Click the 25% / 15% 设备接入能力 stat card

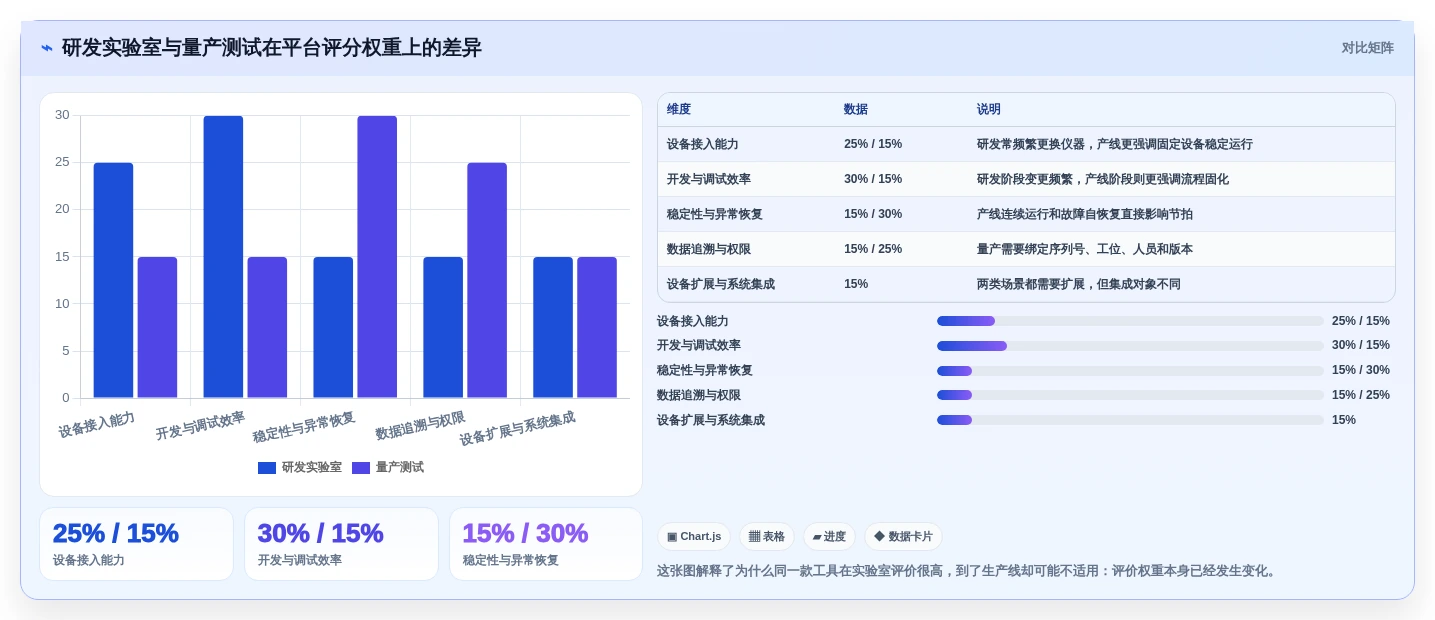click(136, 544)
